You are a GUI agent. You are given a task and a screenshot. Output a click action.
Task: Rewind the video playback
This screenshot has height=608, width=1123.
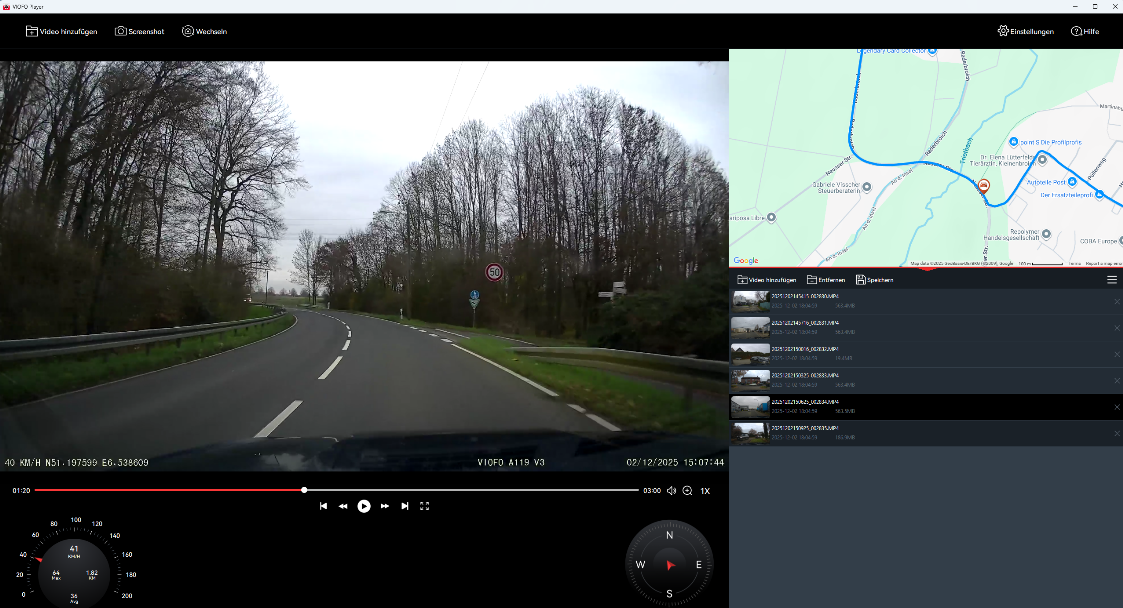tap(343, 506)
